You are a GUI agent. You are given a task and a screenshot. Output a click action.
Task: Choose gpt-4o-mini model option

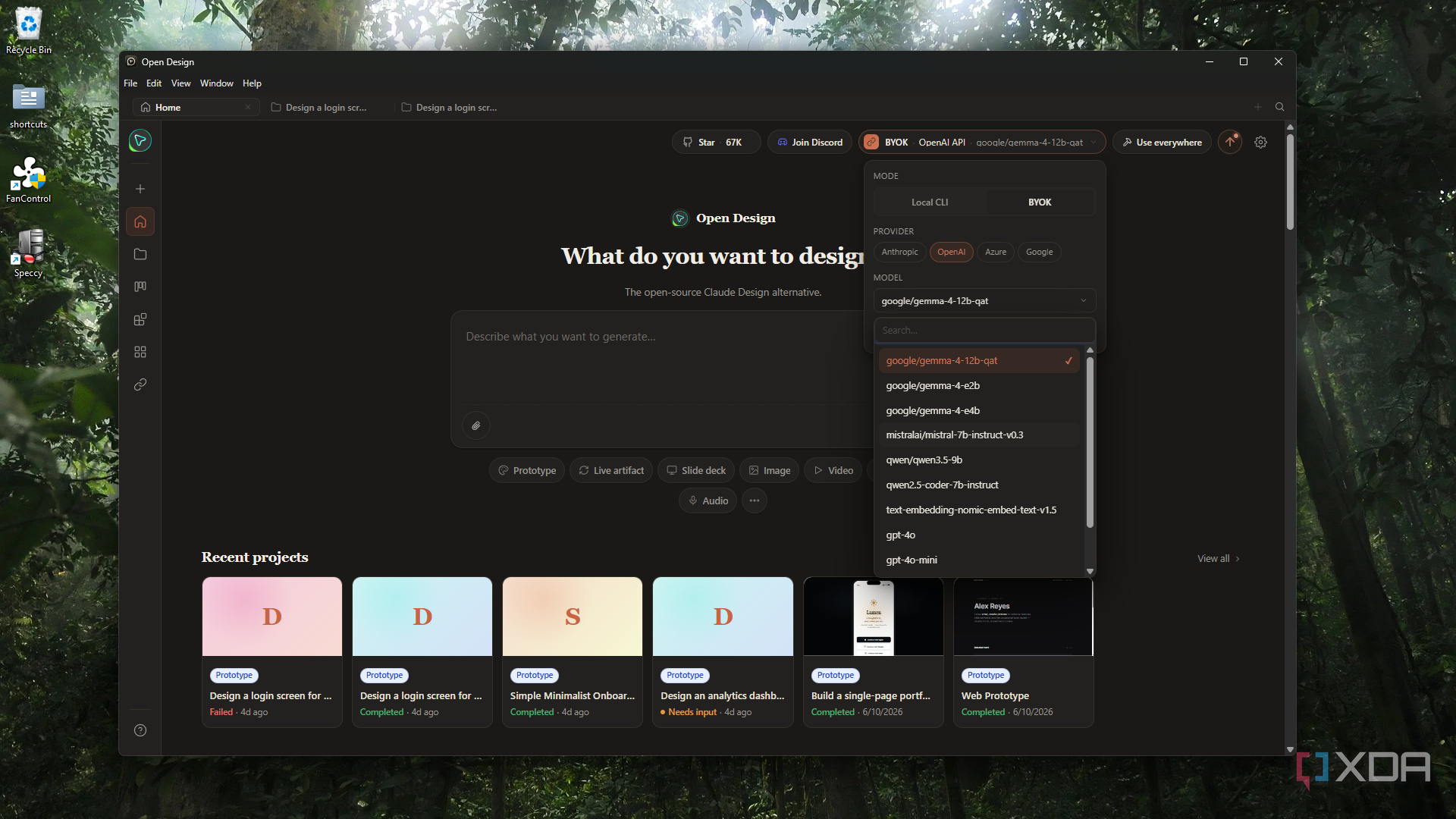[x=978, y=560]
